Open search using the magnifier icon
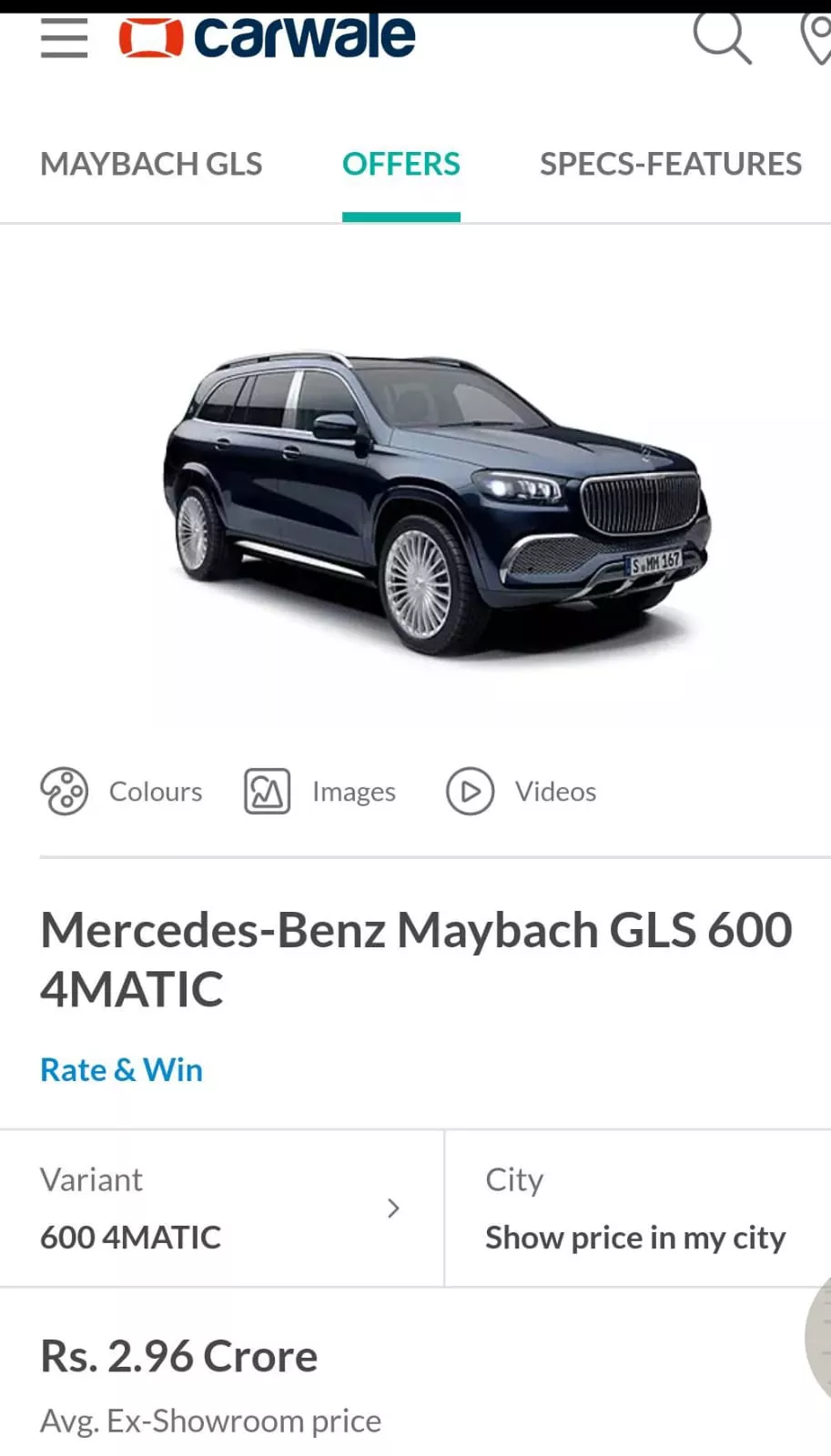This screenshot has width=831, height=1456. [722, 36]
